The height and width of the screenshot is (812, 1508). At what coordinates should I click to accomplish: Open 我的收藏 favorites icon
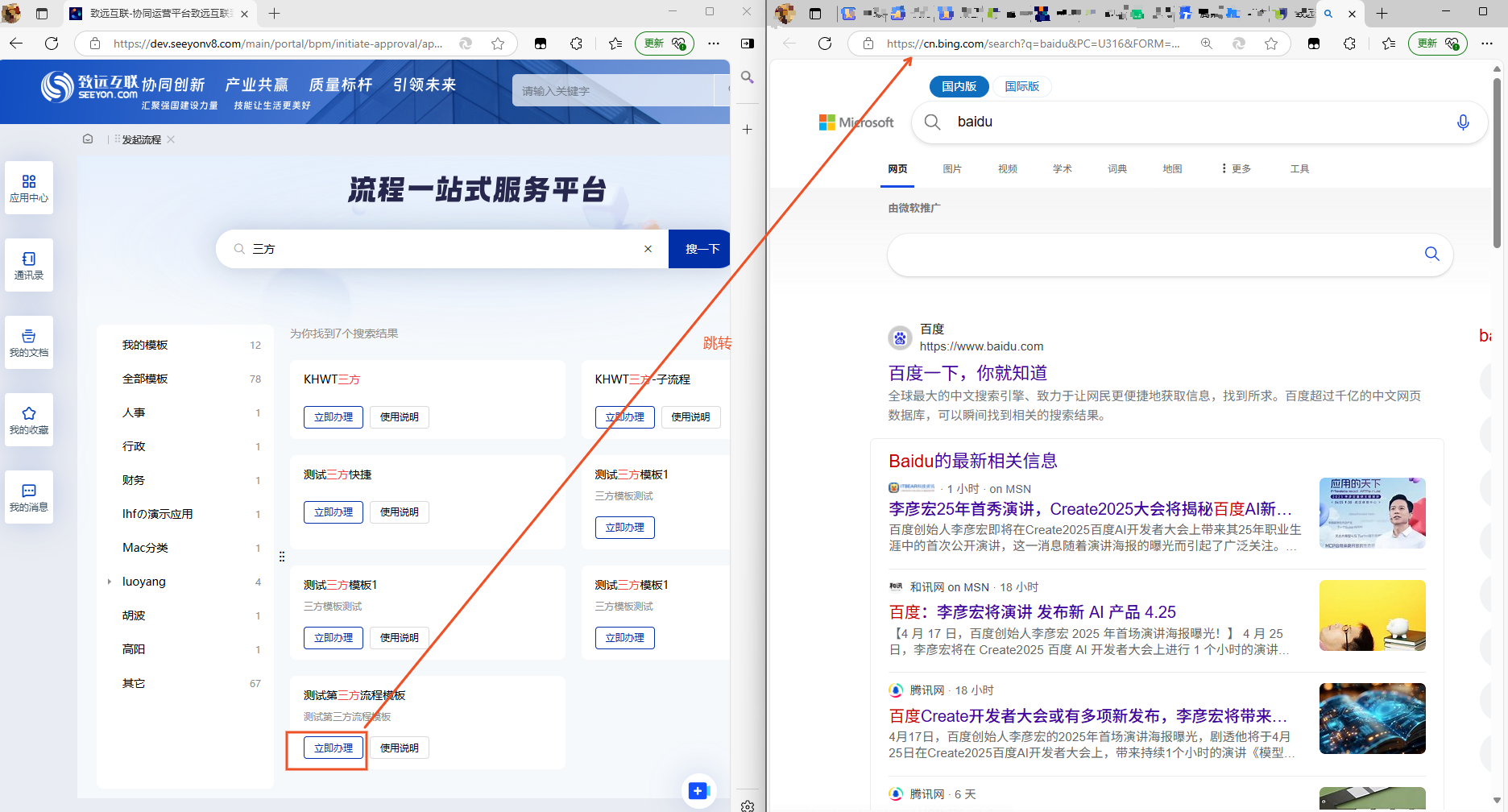pos(29,420)
